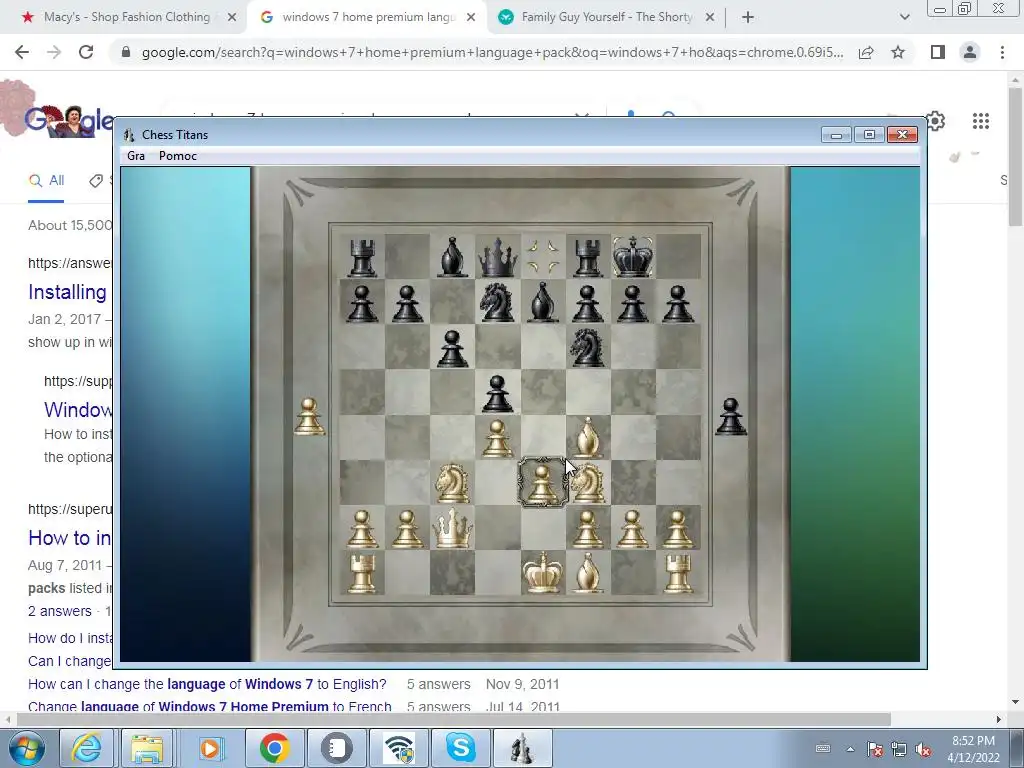Reload the Google search page

click(86, 52)
